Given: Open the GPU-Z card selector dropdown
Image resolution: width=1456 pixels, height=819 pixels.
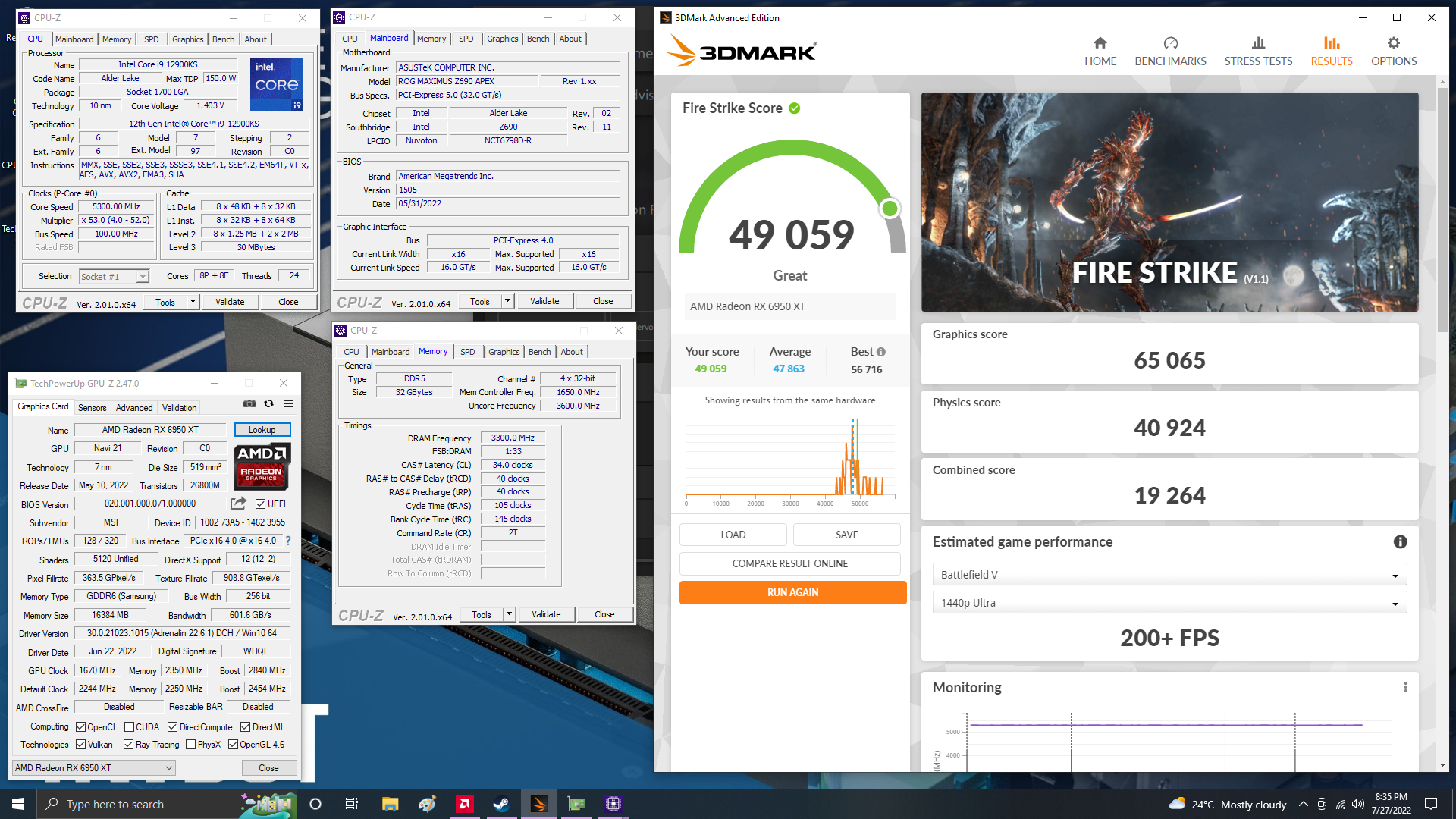Looking at the screenshot, I should point(94,768).
